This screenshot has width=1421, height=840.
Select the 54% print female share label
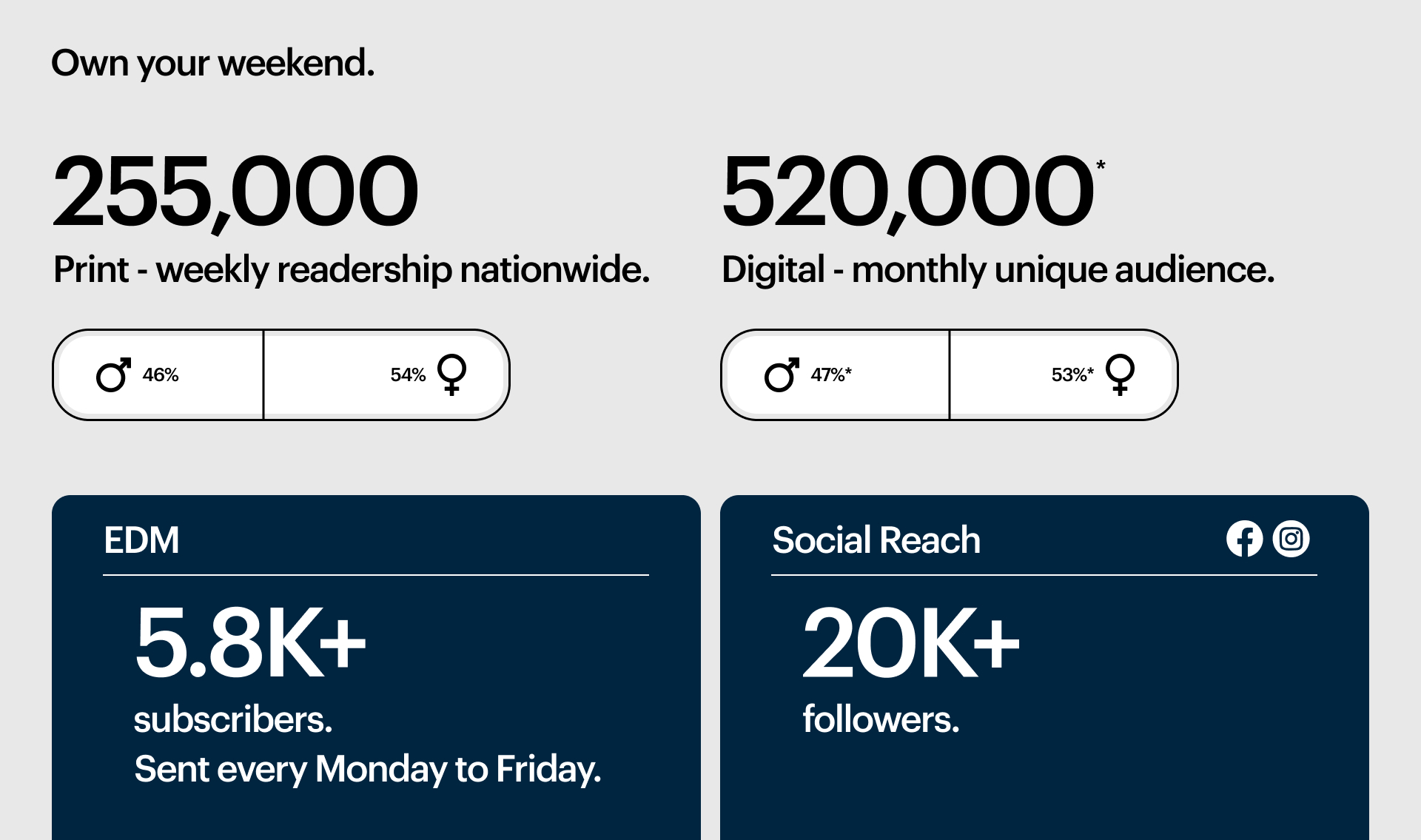click(x=408, y=375)
